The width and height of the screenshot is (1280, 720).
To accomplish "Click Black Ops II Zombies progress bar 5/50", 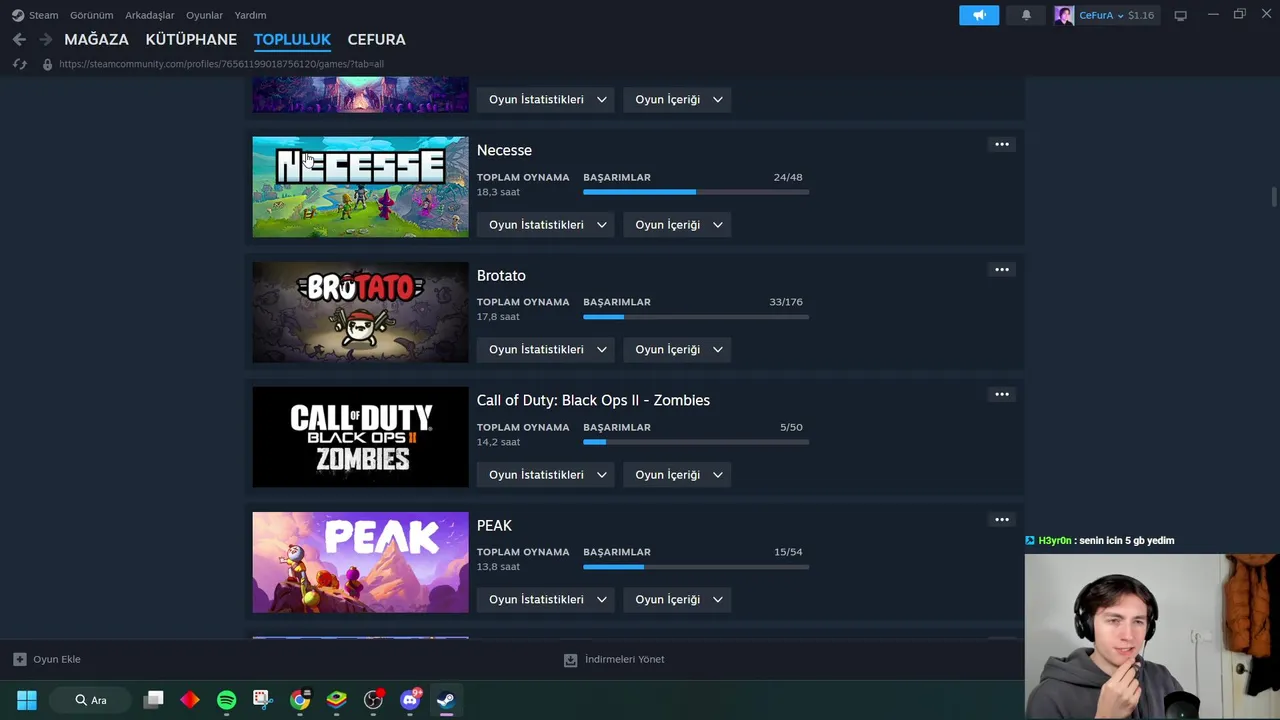I will pyautogui.click(x=696, y=442).
